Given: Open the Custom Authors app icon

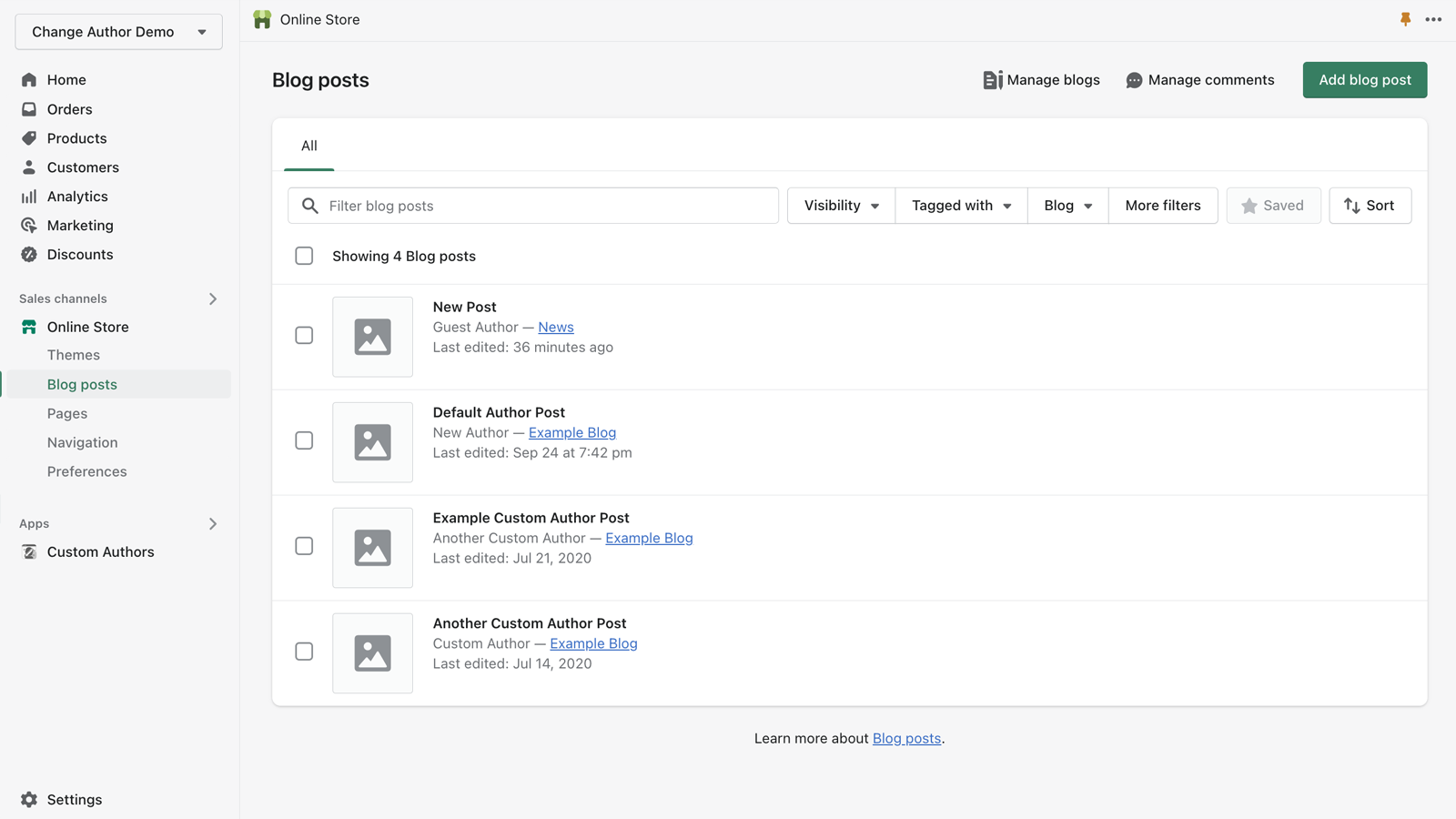Looking at the screenshot, I should (28, 551).
